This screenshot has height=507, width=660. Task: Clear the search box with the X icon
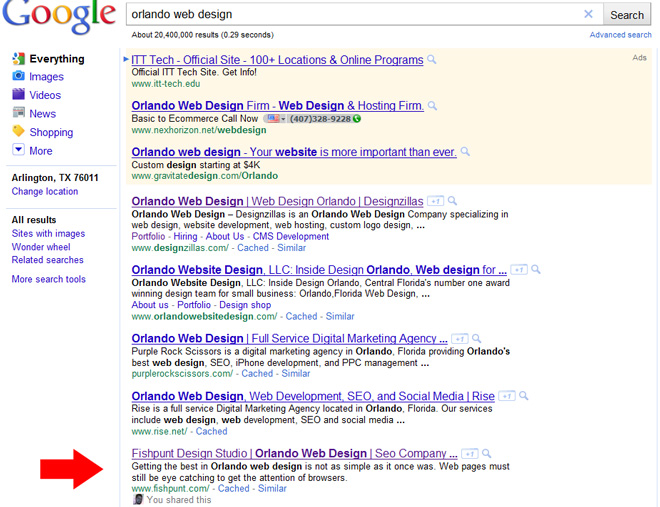[588, 14]
